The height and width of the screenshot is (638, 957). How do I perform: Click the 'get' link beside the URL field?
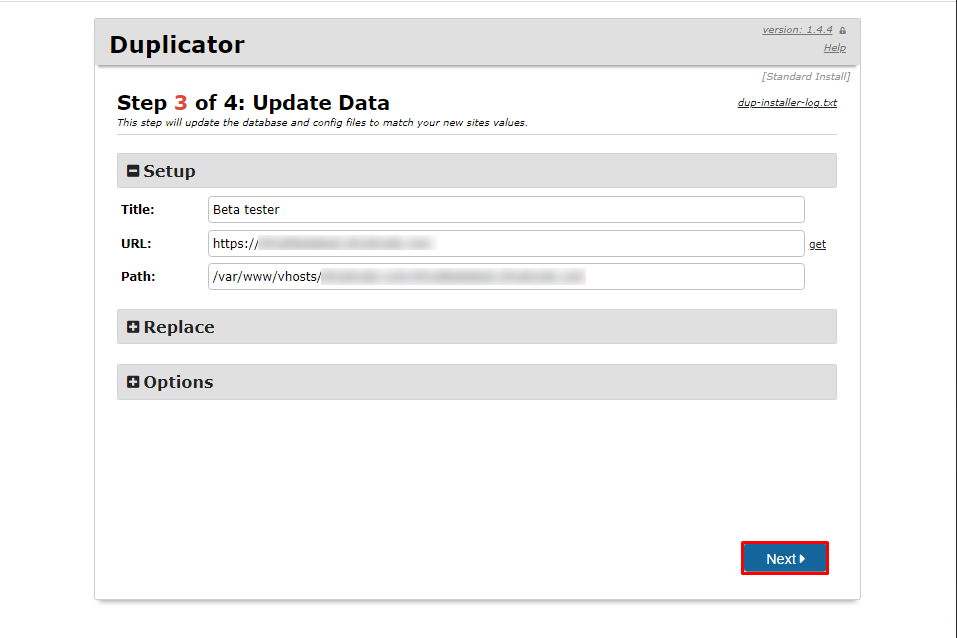point(817,244)
